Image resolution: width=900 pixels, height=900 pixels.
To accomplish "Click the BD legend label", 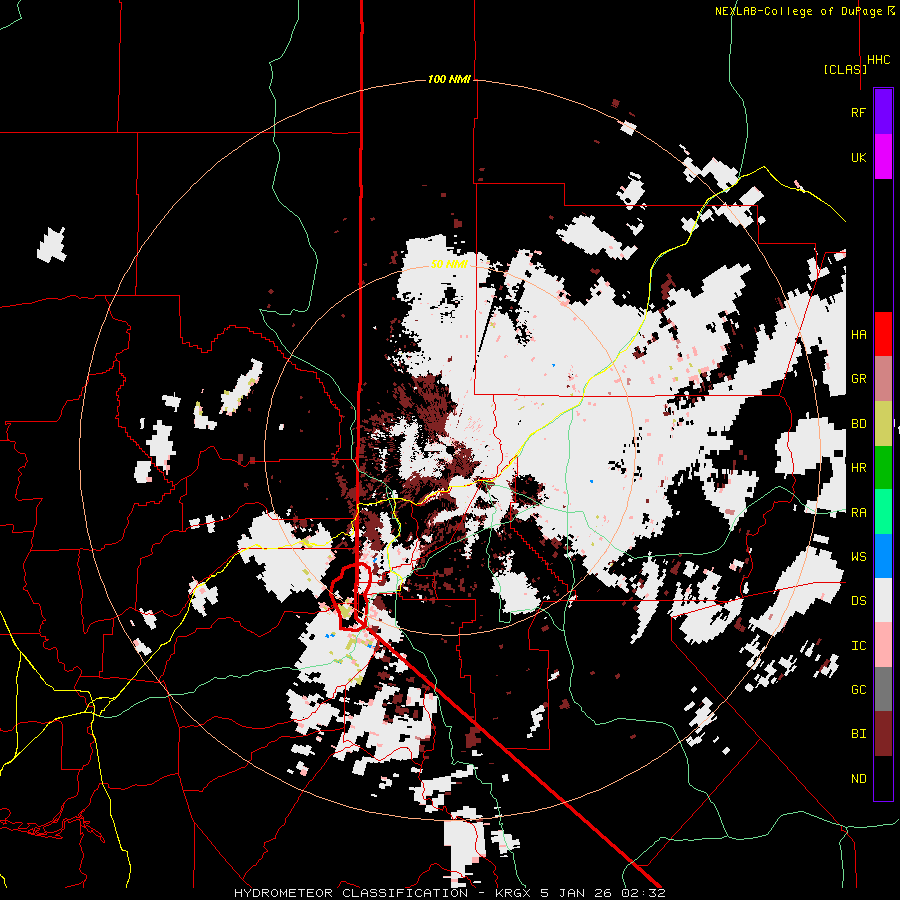I will 858,424.
